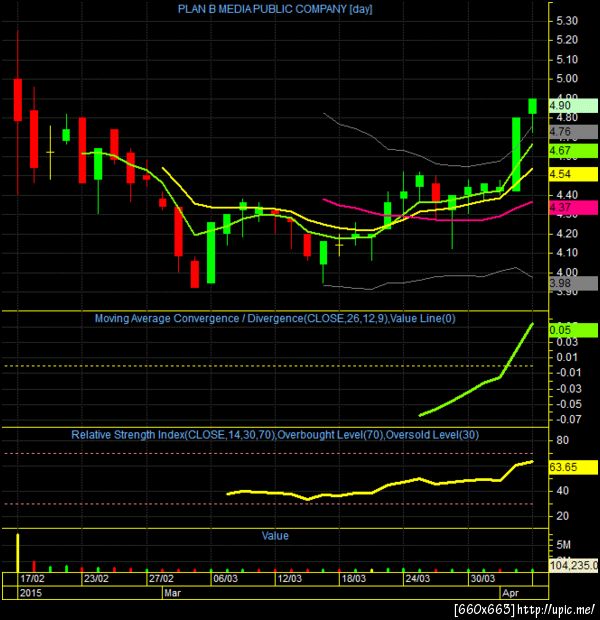Click the 12/03 date label
Image resolution: width=600 pixels, height=620 pixels.
click(x=289, y=579)
